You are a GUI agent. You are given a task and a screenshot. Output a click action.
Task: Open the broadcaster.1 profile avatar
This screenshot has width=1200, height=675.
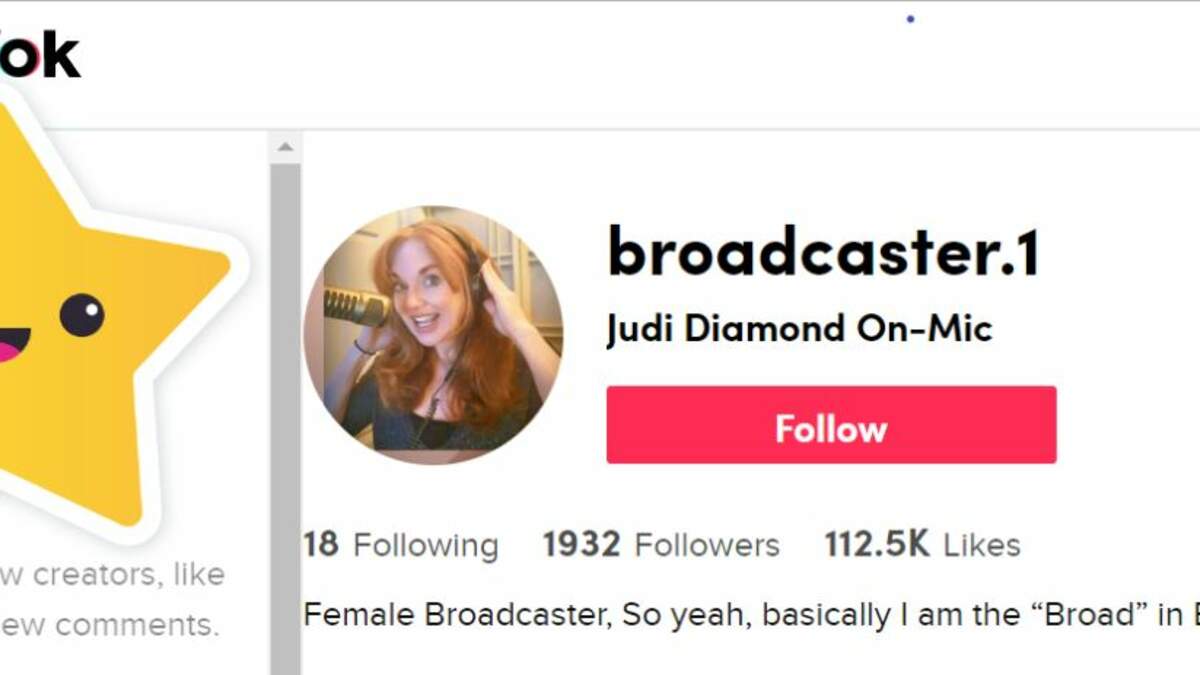(x=433, y=335)
